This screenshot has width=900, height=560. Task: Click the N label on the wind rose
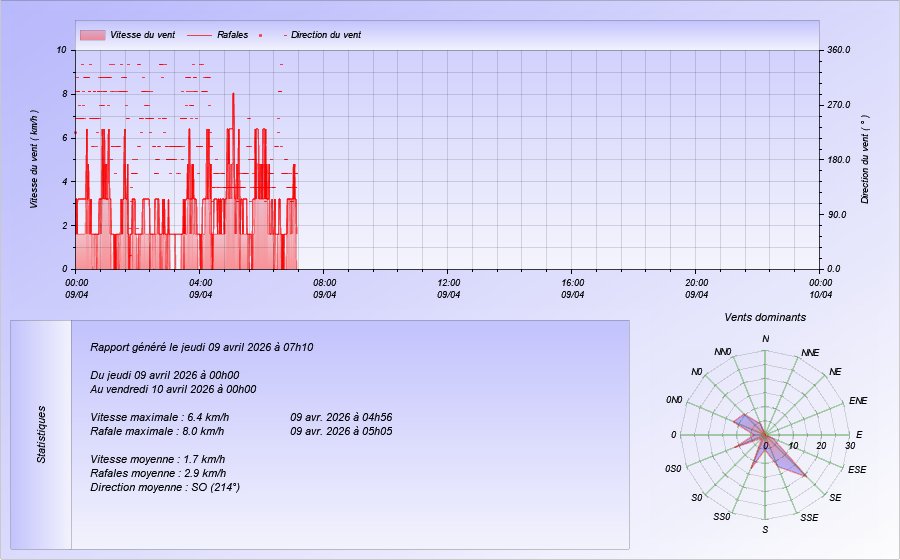[766, 339]
